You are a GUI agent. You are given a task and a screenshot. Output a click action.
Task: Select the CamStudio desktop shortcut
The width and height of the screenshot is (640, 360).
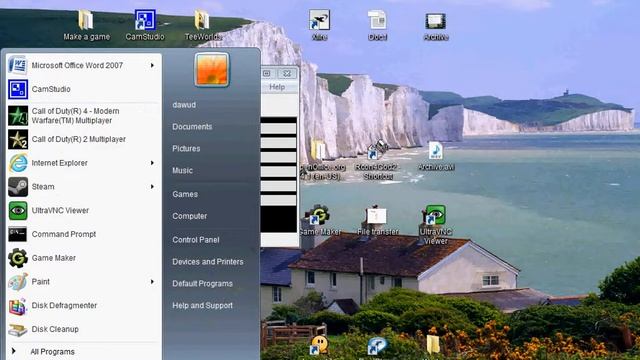pos(145,25)
